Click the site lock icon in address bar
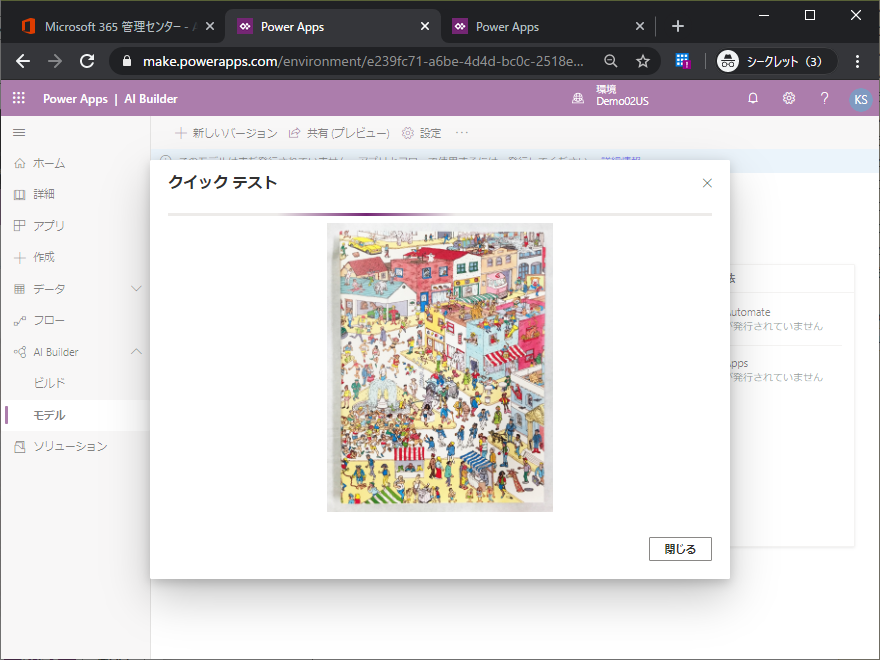Viewport: 880px width, 660px height. (x=127, y=61)
